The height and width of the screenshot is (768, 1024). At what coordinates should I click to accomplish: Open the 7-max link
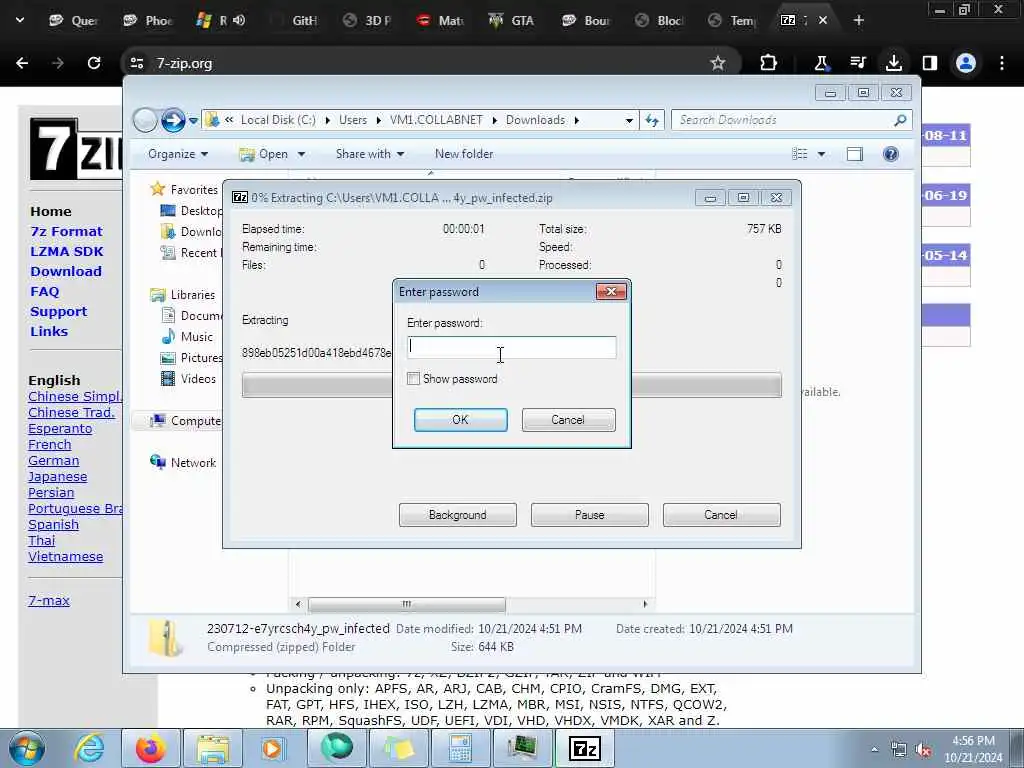[49, 600]
